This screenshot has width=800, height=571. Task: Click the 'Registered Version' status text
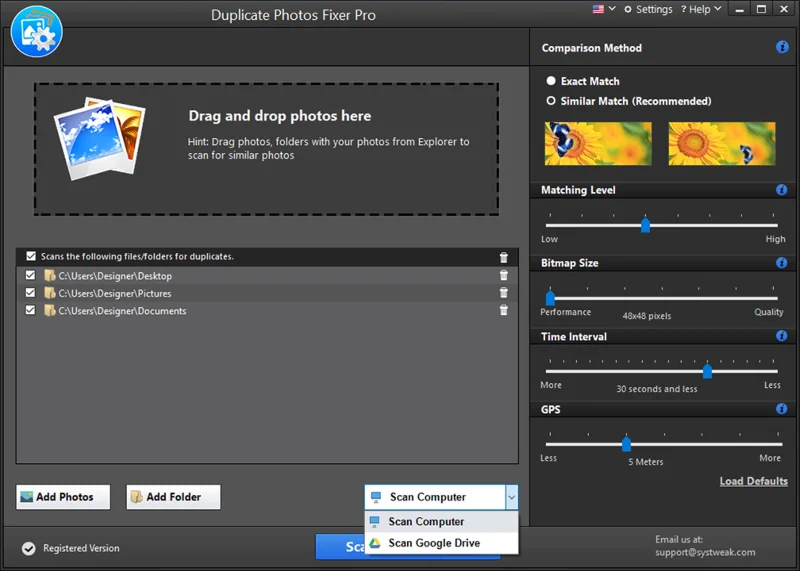click(81, 548)
